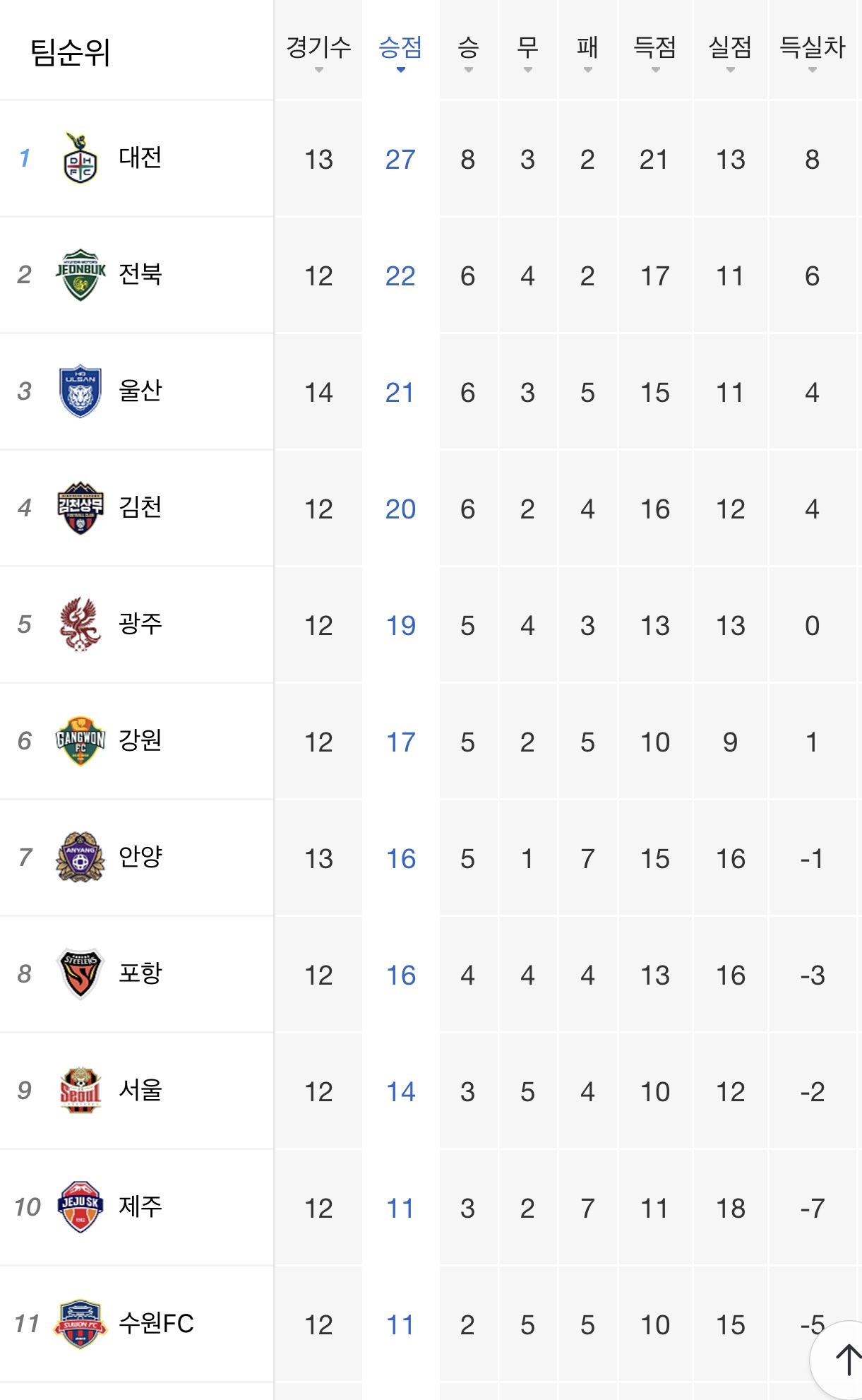Sort by 실점 column header
862x1400 pixels.
730,51
